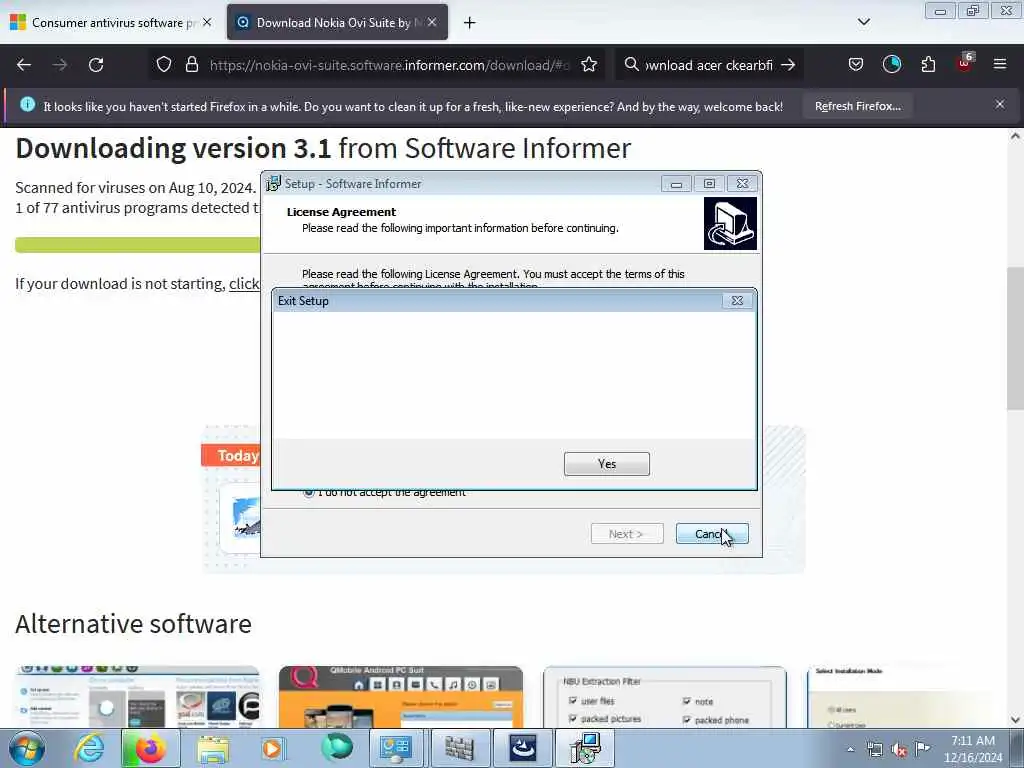This screenshot has width=1024, height=768.
Task: Go back to the previous page
Action: pyautogui.click(x=24, y=65)
